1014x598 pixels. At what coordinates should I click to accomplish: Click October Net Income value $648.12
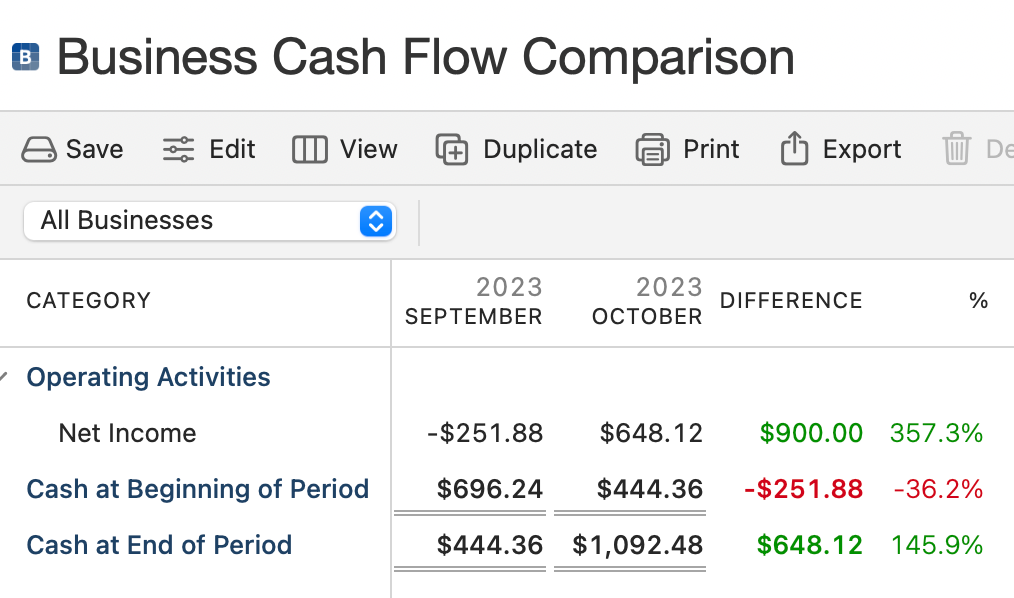(651, 433)
